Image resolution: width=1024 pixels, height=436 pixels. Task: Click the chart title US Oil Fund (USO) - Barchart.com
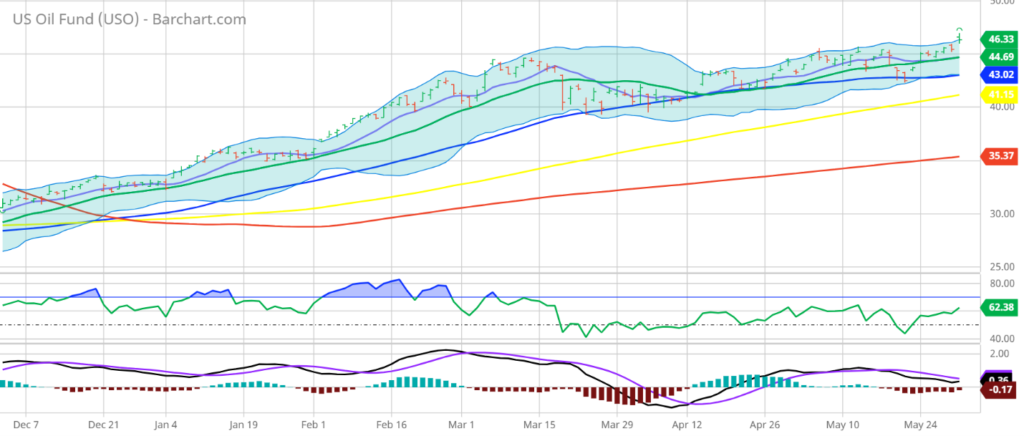coord(129,20)
